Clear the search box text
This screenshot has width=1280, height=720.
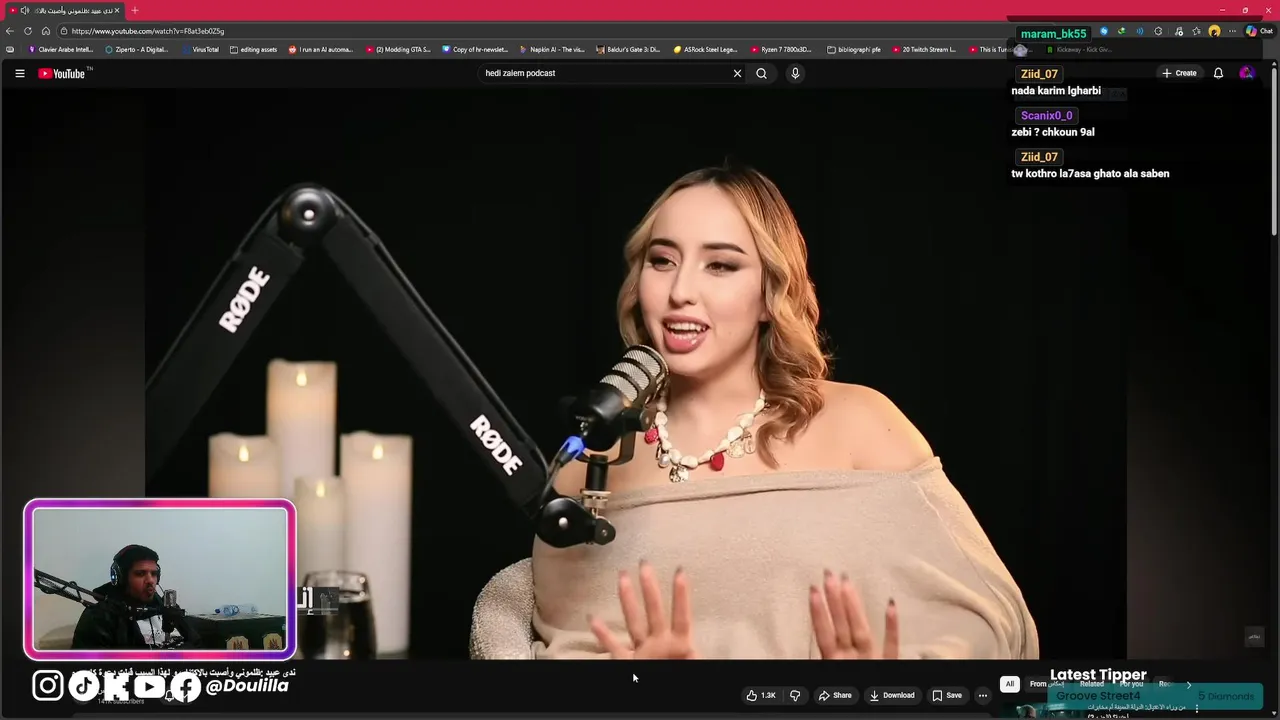(x=737, y=73)
